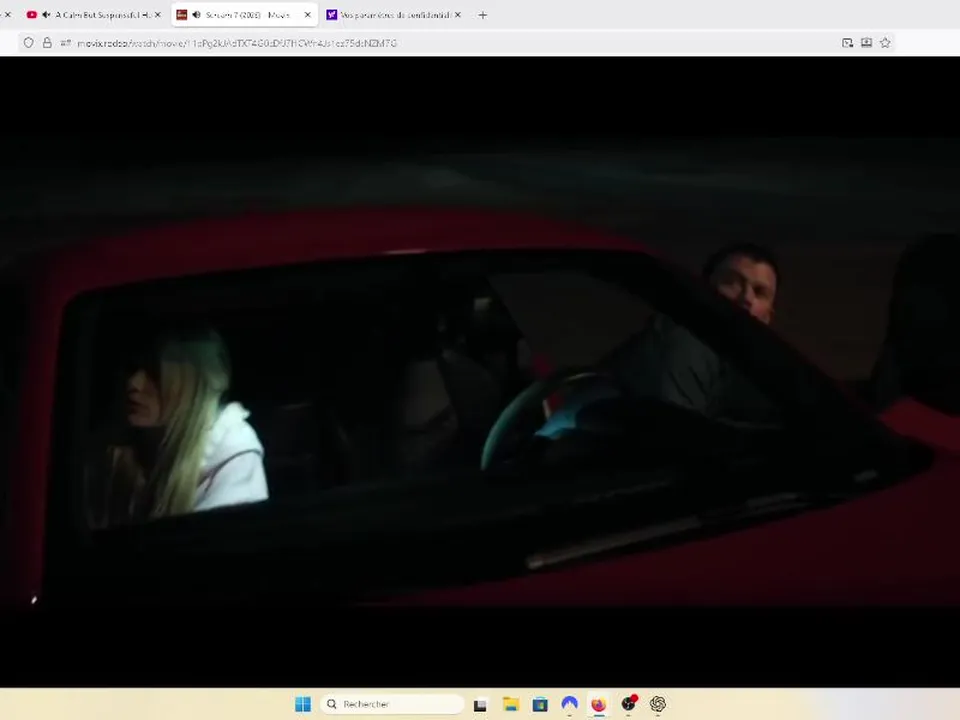Open ChatGPT from the taskbar

[658, 704]
